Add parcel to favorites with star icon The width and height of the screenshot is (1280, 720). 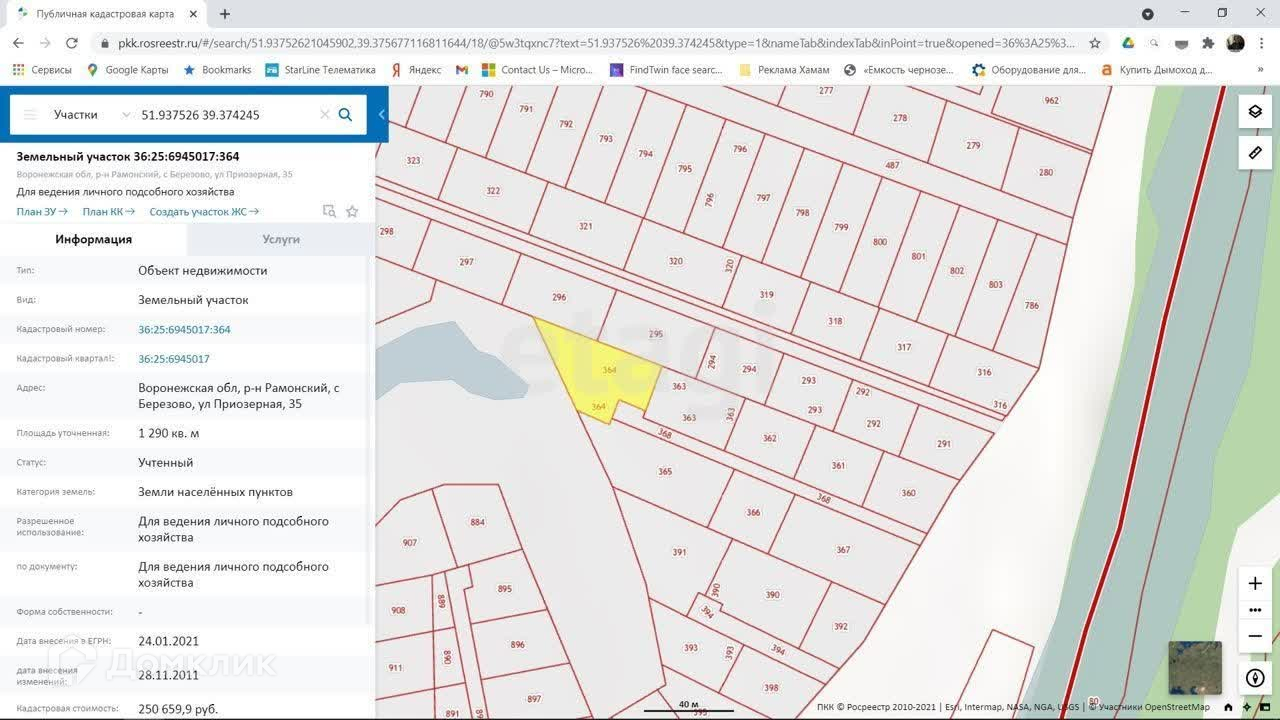[352, 212]
